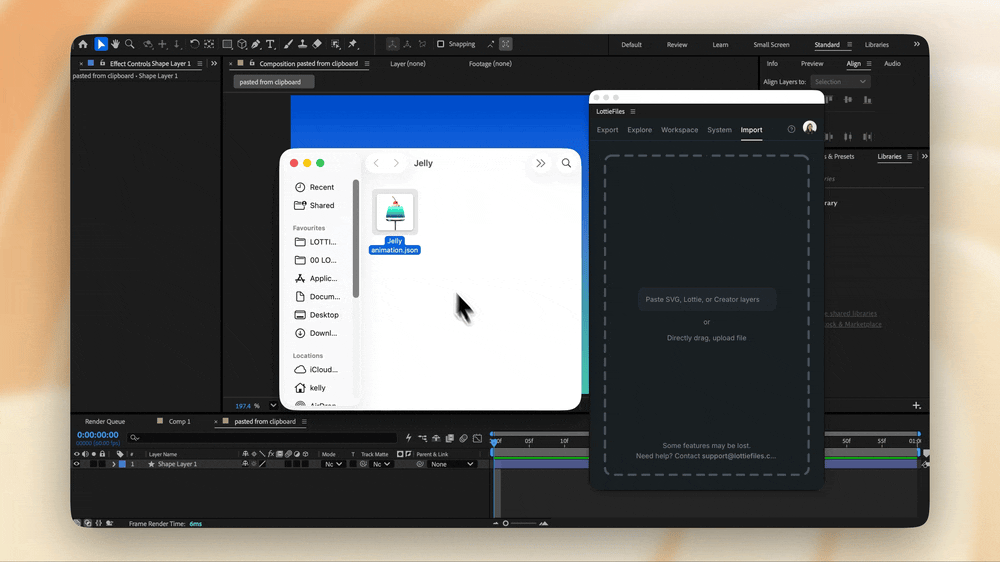The height and width of the screenshot is (562, 1000).
Task: Click the search icon in Finder window
Action: click(x=566, y=163)
